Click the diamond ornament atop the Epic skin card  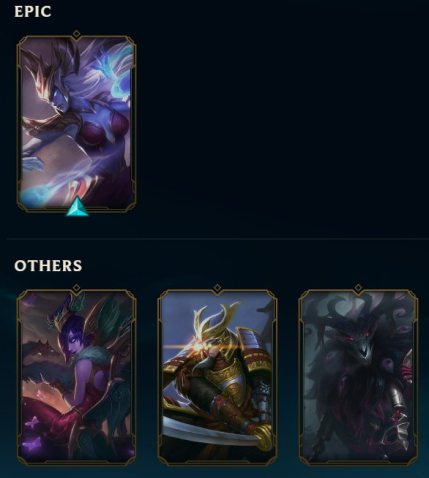[76, 34]
